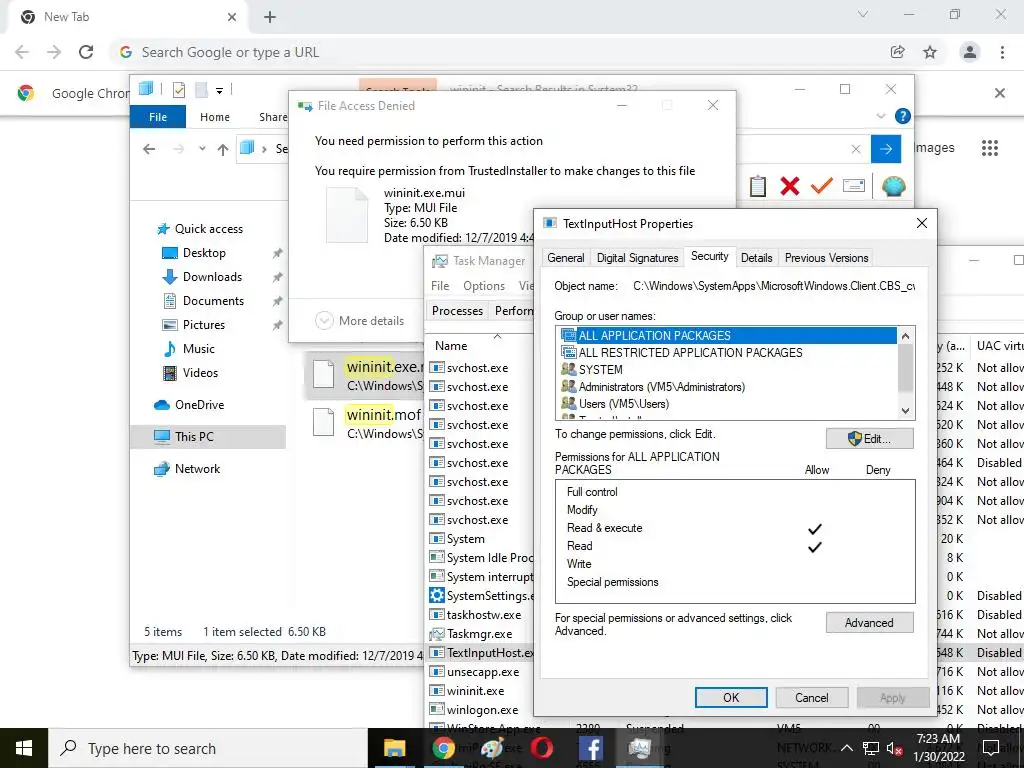The height and width of the screenshot is (768, 1024).
Task: Click the orange checkmark icon in Explorer toolbar
Action: point(822,186)
